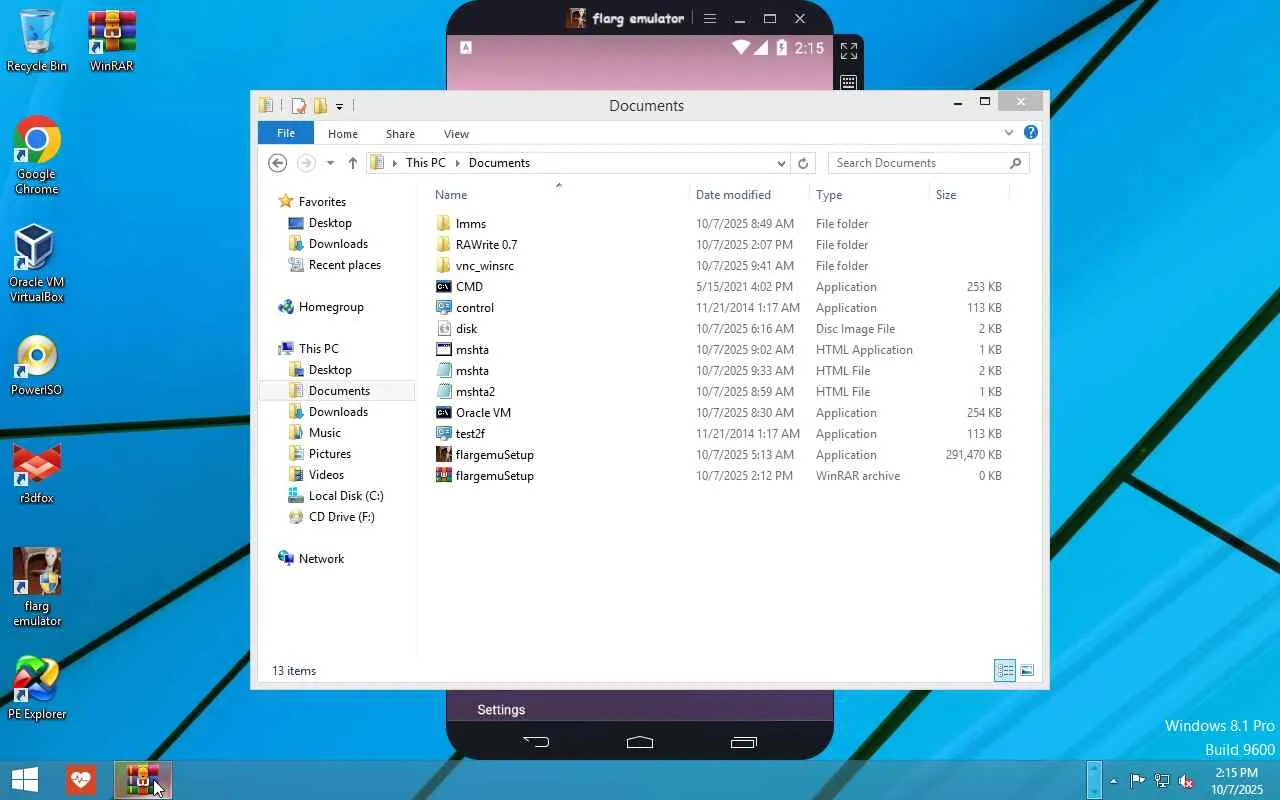Tap the Android home button in the emulator

pyautogui.click(x=640, y=742)
